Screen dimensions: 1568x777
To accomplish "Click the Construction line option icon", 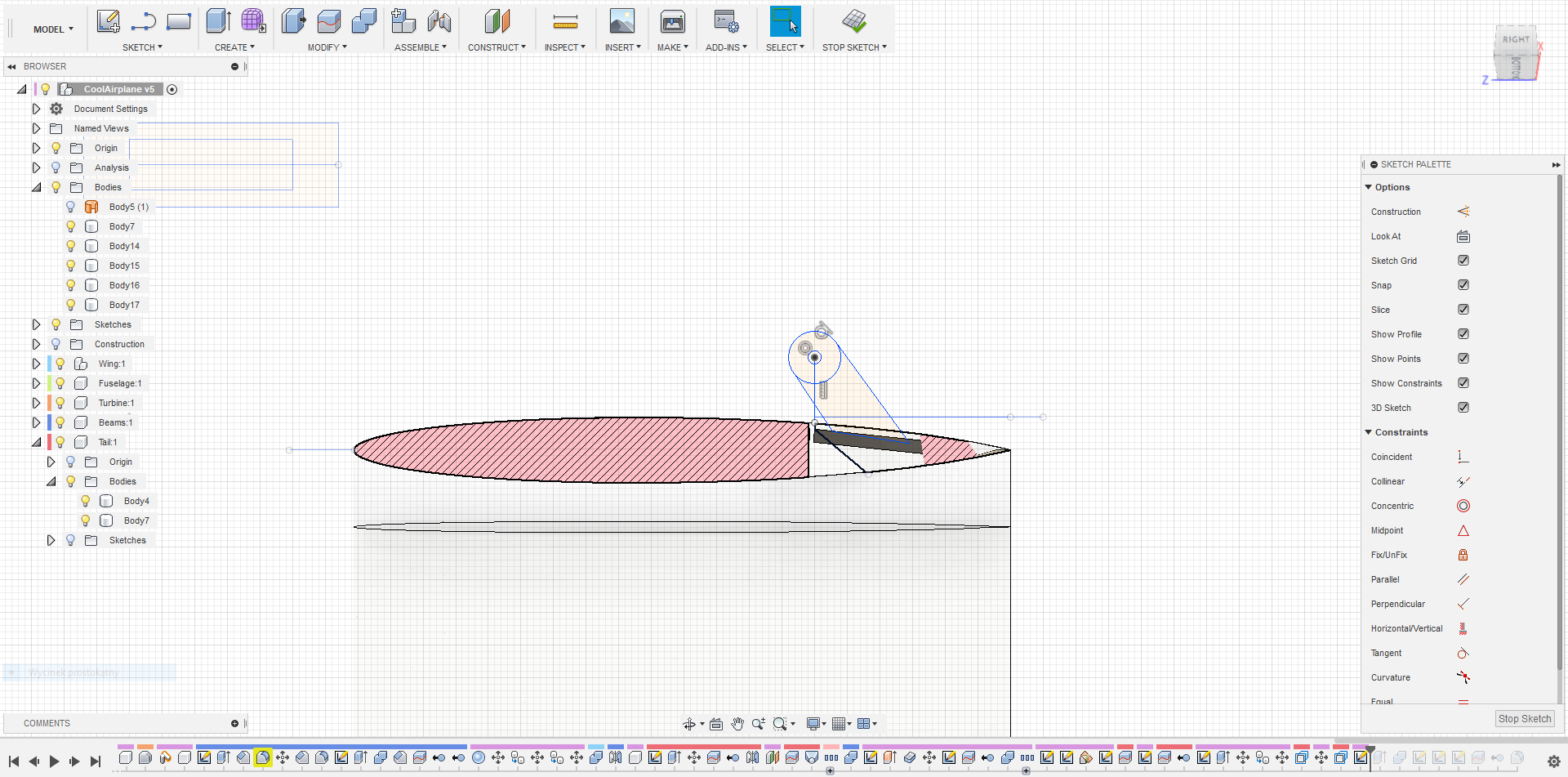I will coord(1463,212).
